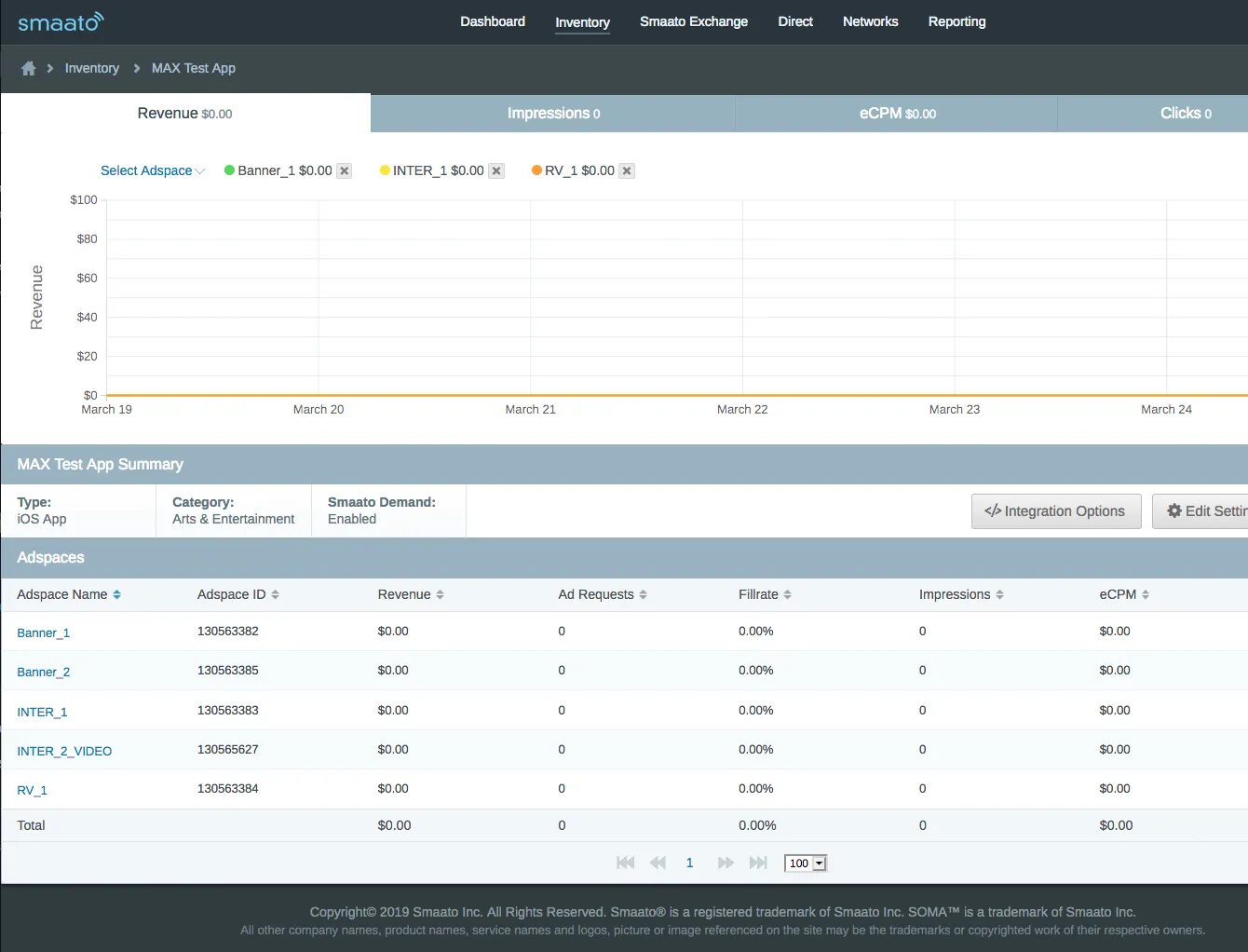Screen dimensions: 1248x952
Task: Open the Banner_2 adspace link
Action: (43, 672)
